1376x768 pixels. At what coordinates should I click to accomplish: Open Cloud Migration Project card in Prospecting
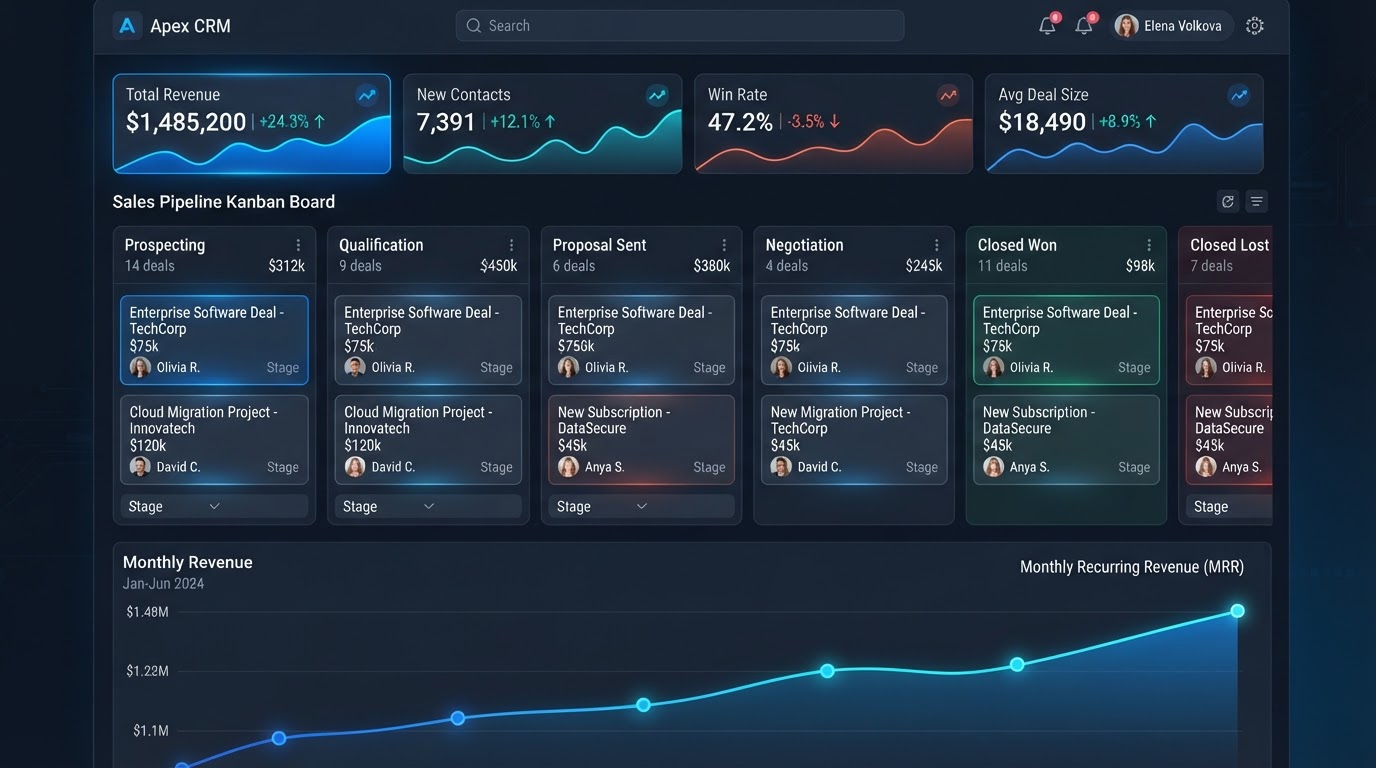[214, 440]
